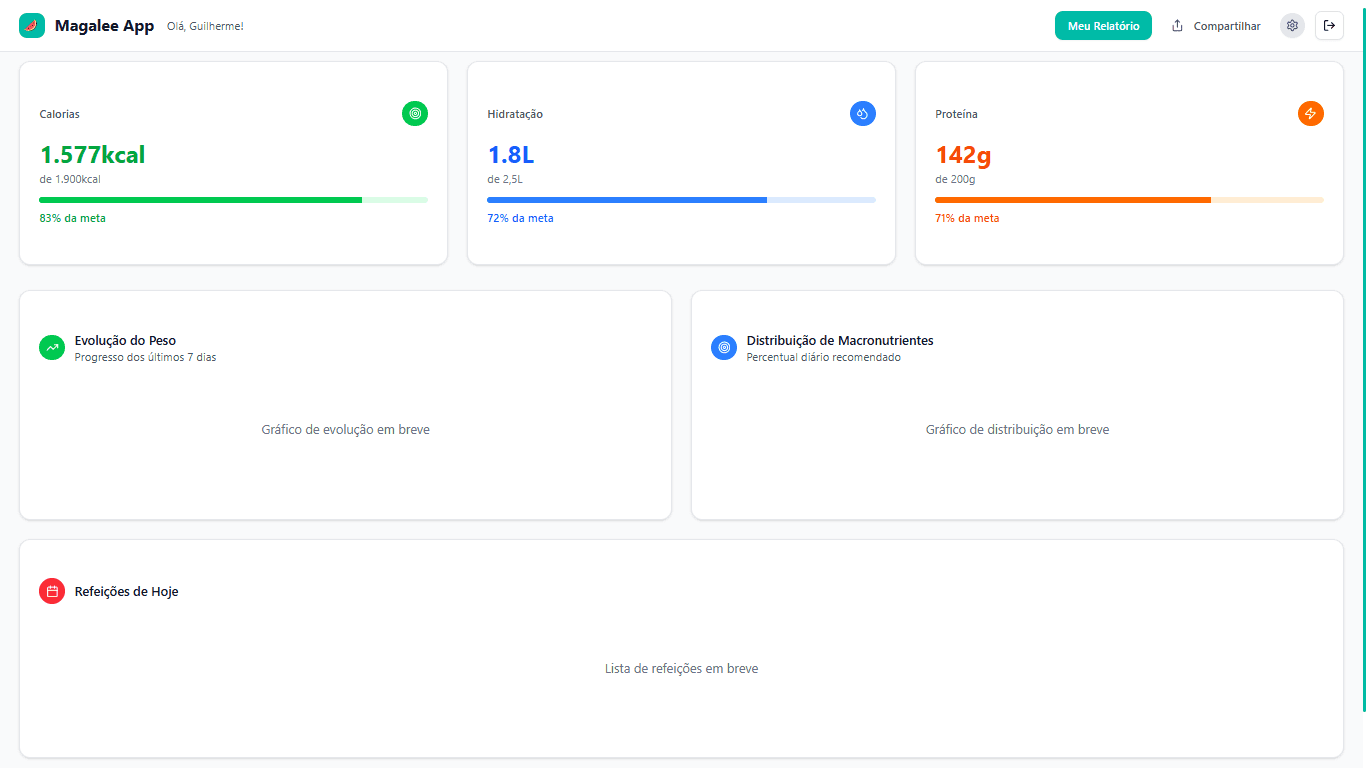Viewport: 1366px width, 768px height.
Task: Click the watermelon Magalee App logo icon
Action: (32, 24)
